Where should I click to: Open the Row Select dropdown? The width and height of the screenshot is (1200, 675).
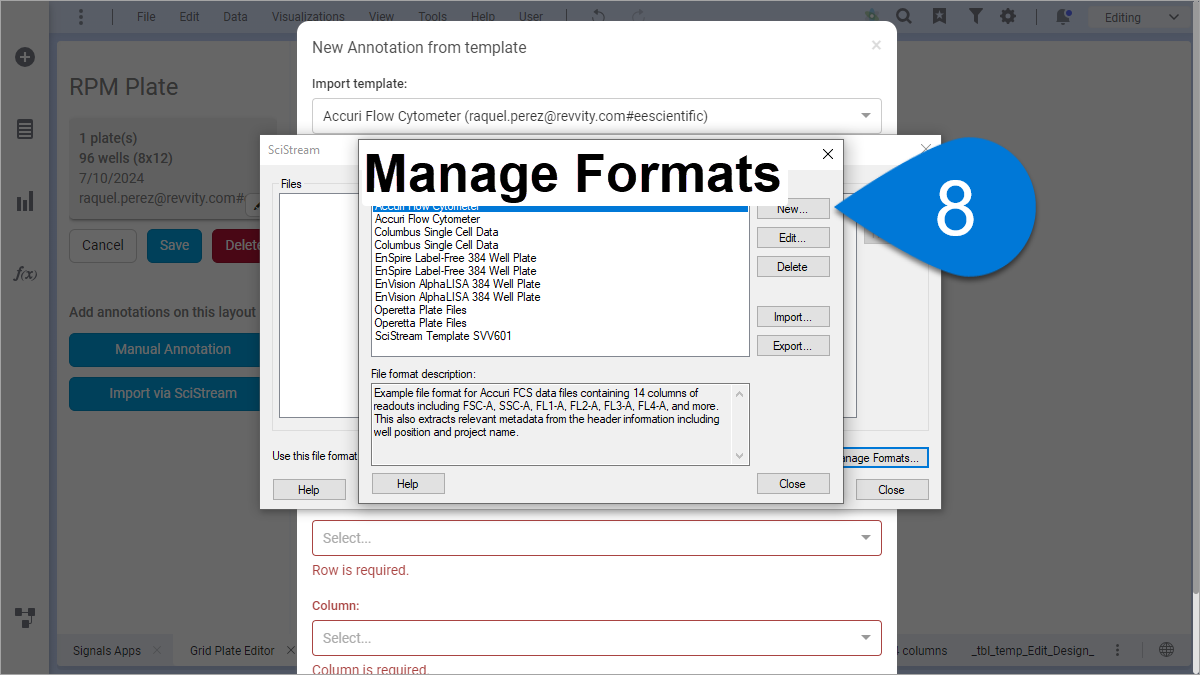pyautogui.click(x=597, y=538)
